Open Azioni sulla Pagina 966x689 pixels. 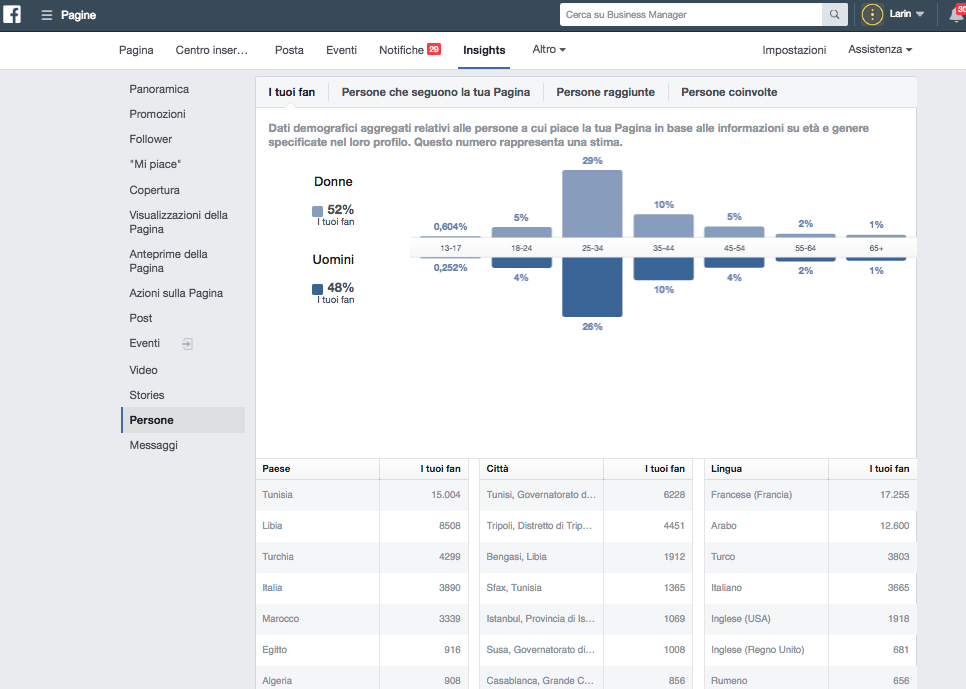click(x=176, y=293)
